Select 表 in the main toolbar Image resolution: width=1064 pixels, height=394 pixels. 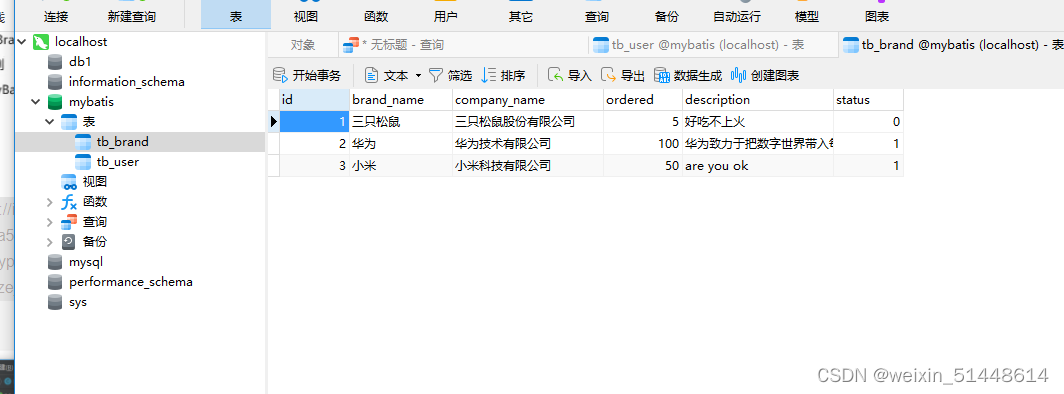point(235,16)
